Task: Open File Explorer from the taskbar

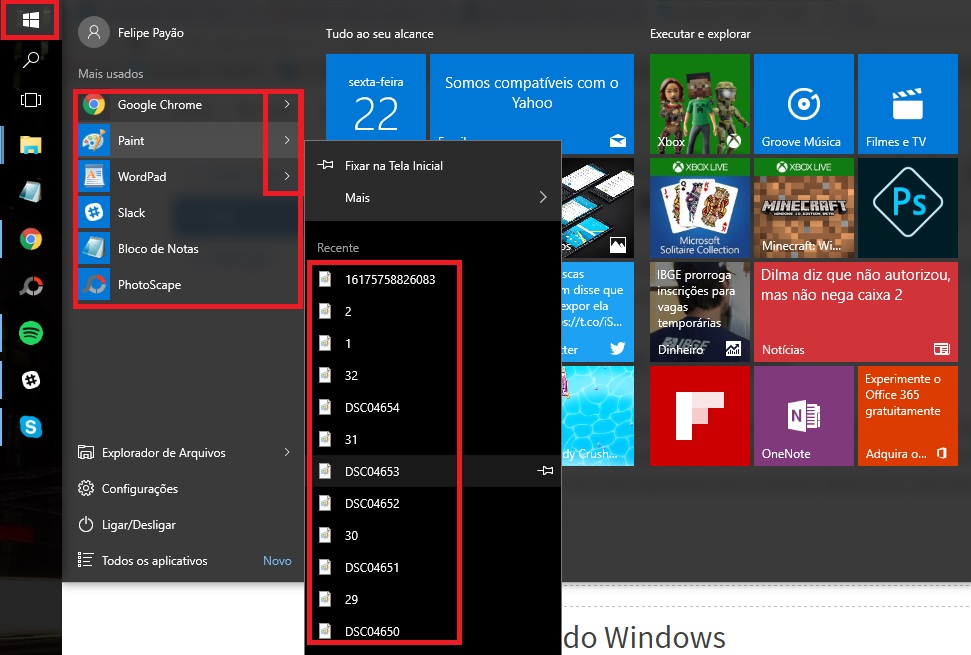Action: coord(30,145)
